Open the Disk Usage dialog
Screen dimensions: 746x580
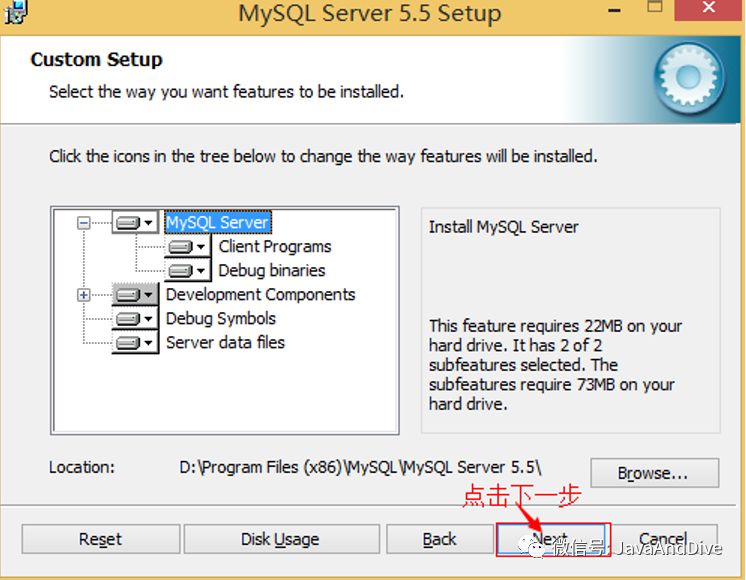(280, 539)
